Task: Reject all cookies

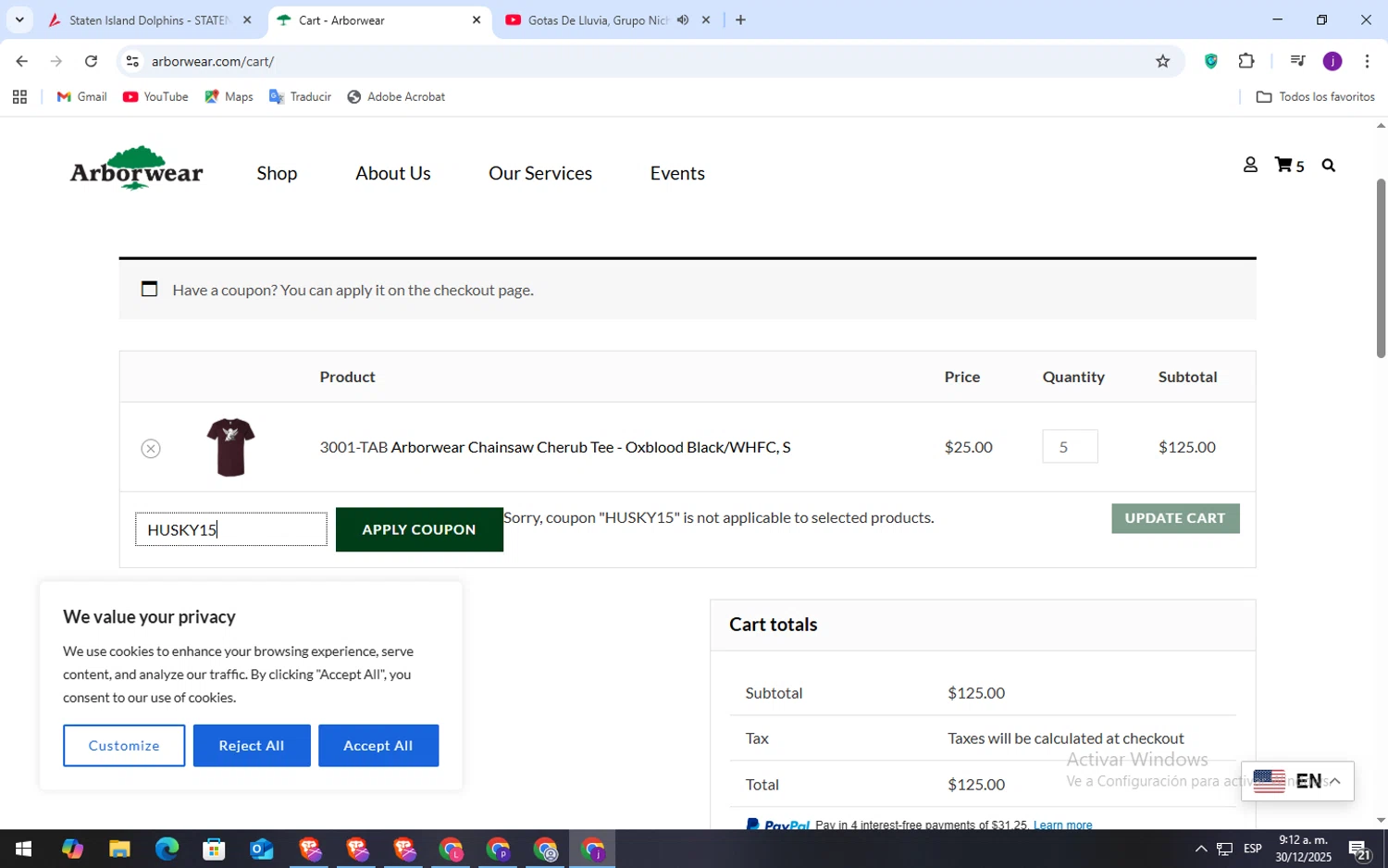Action: point(252,746)
